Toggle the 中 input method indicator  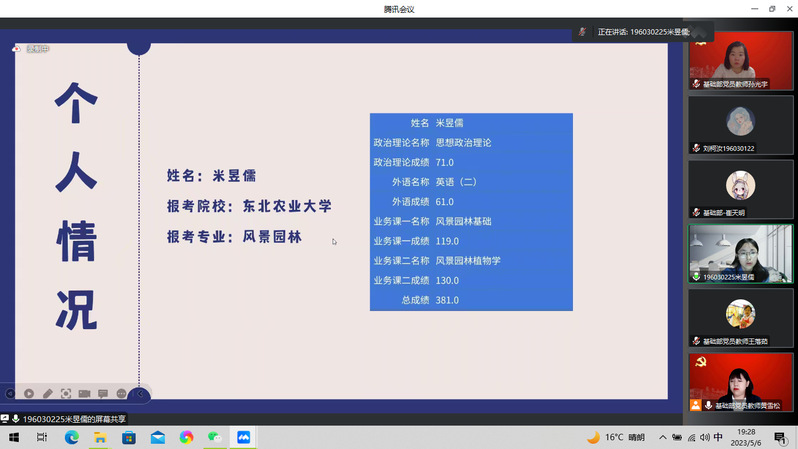(718, 438)
